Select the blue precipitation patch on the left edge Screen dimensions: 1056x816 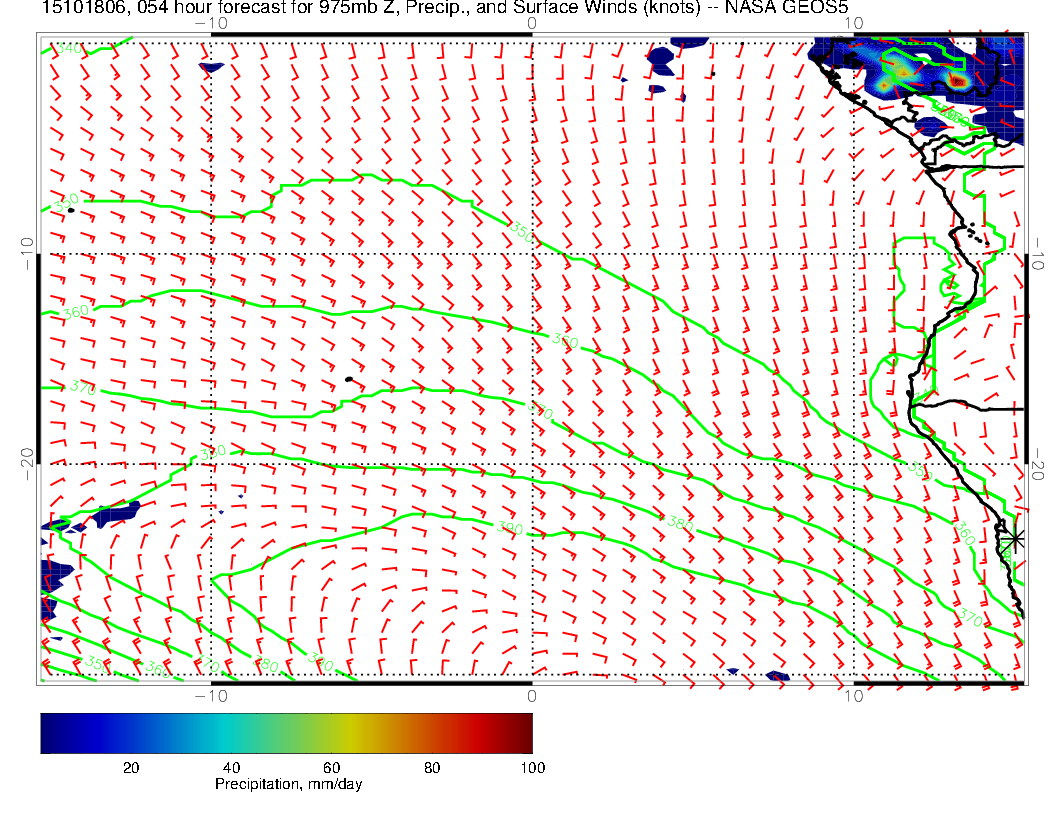pyautogui.click(x=56, y=578)
